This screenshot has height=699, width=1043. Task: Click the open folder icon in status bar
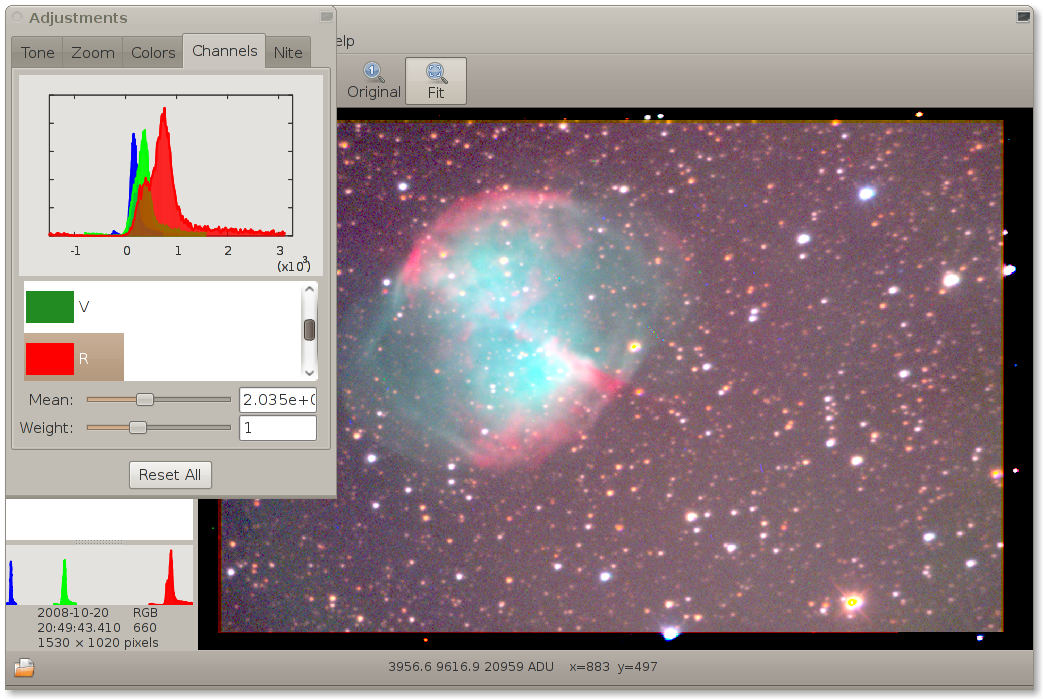24,668
